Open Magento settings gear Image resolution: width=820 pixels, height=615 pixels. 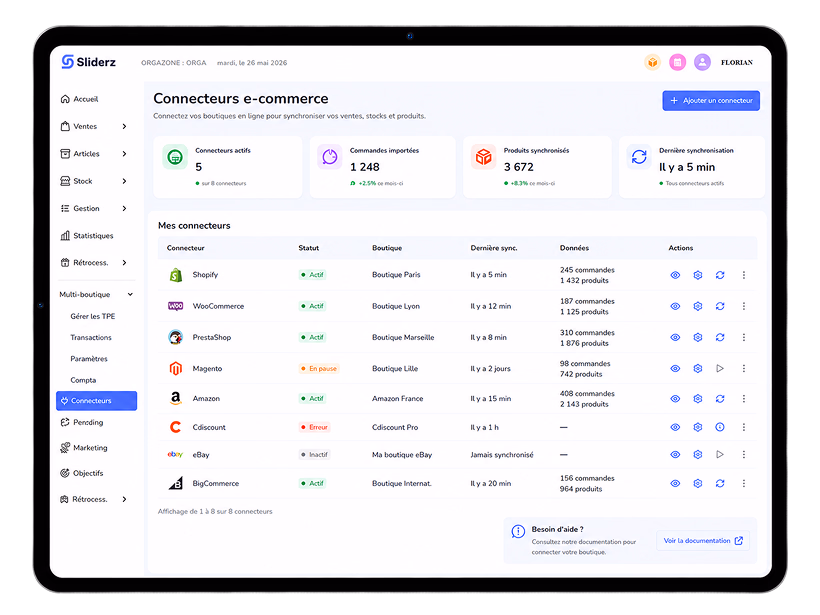[x=698, y=368]
